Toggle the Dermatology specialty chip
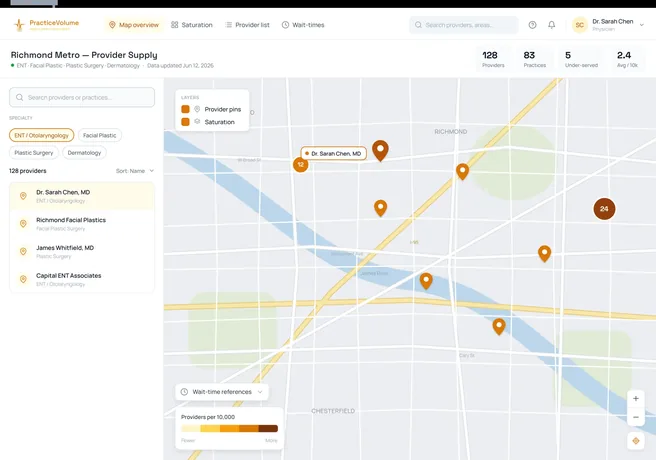This screenshot has height=460, width=656. 84,153
